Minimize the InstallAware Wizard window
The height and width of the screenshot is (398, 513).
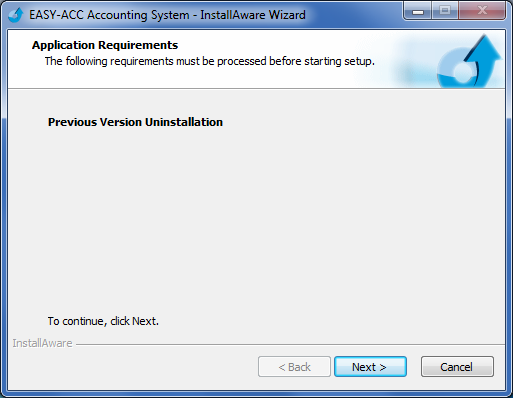click(418, 11)
